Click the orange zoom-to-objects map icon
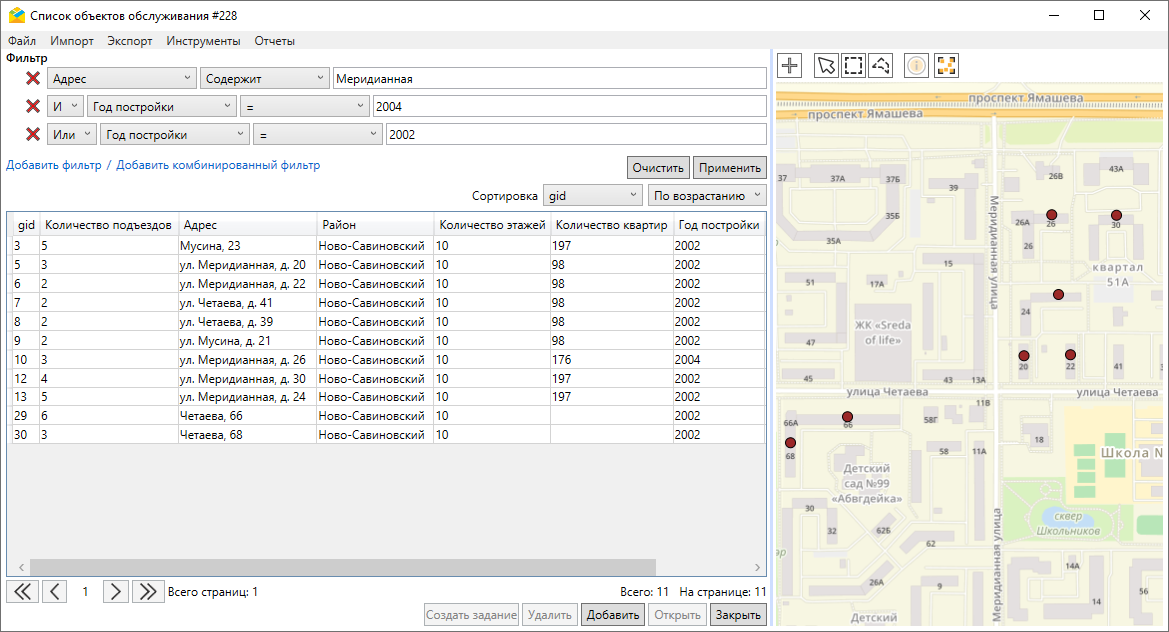The height and width of the screenshot is (632, 1169). coord(946,66)
